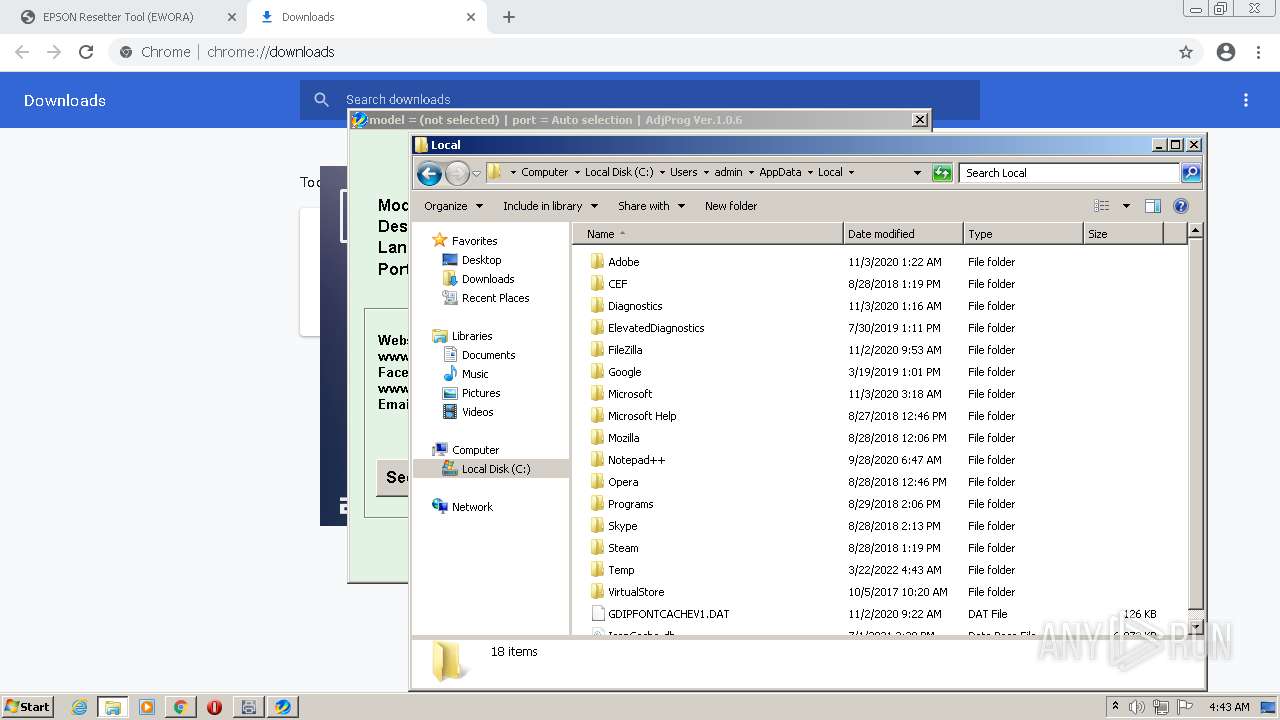Viewport: 1280px width, 720px height.
Task: Bookmark this page with the star icon
Action: click(x=1186, y=52)
